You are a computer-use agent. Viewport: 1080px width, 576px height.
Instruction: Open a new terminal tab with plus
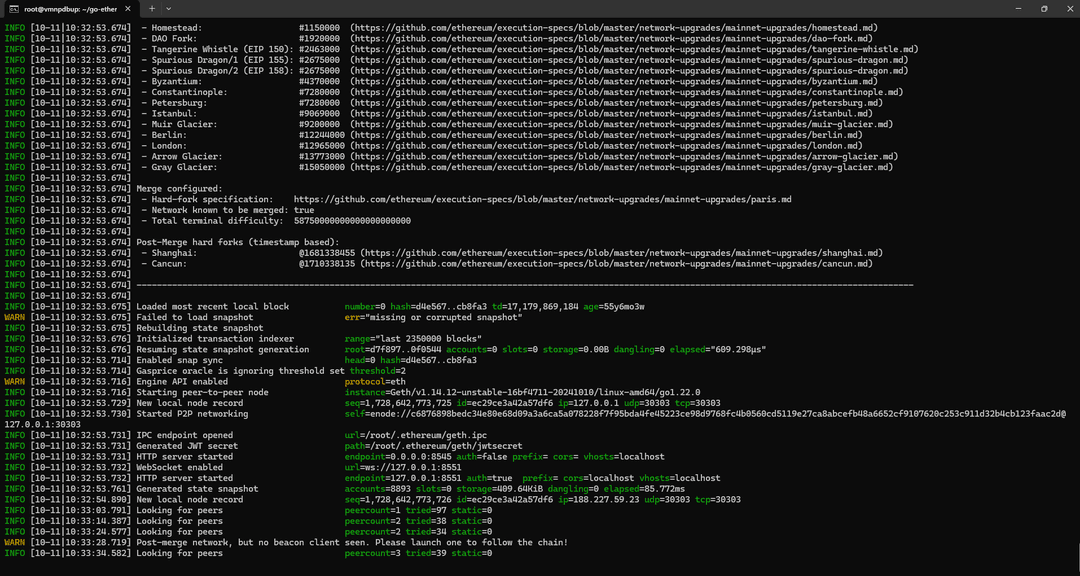pyautogui.click(x=153, y=8)
